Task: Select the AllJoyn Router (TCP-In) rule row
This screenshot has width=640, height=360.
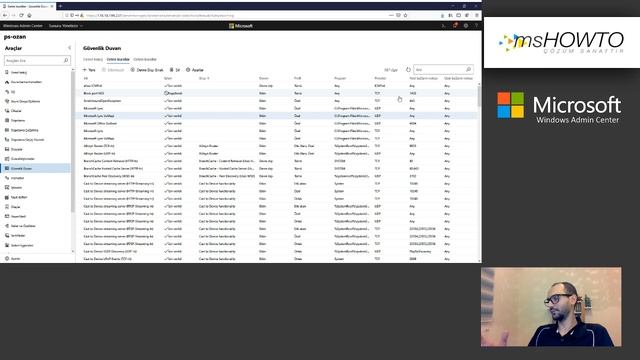Action: pyautogui.click(x=276, y=146)
